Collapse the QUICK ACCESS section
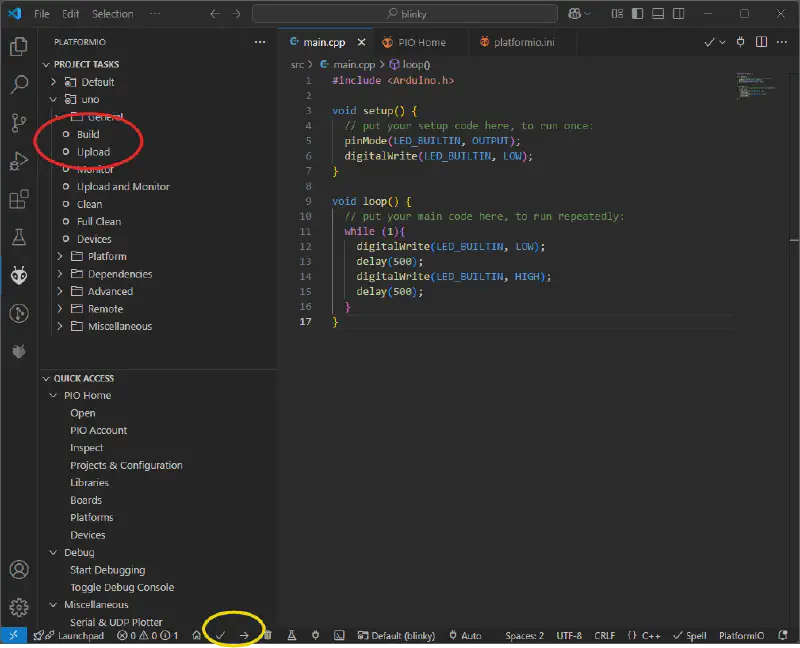 (84, 378)
